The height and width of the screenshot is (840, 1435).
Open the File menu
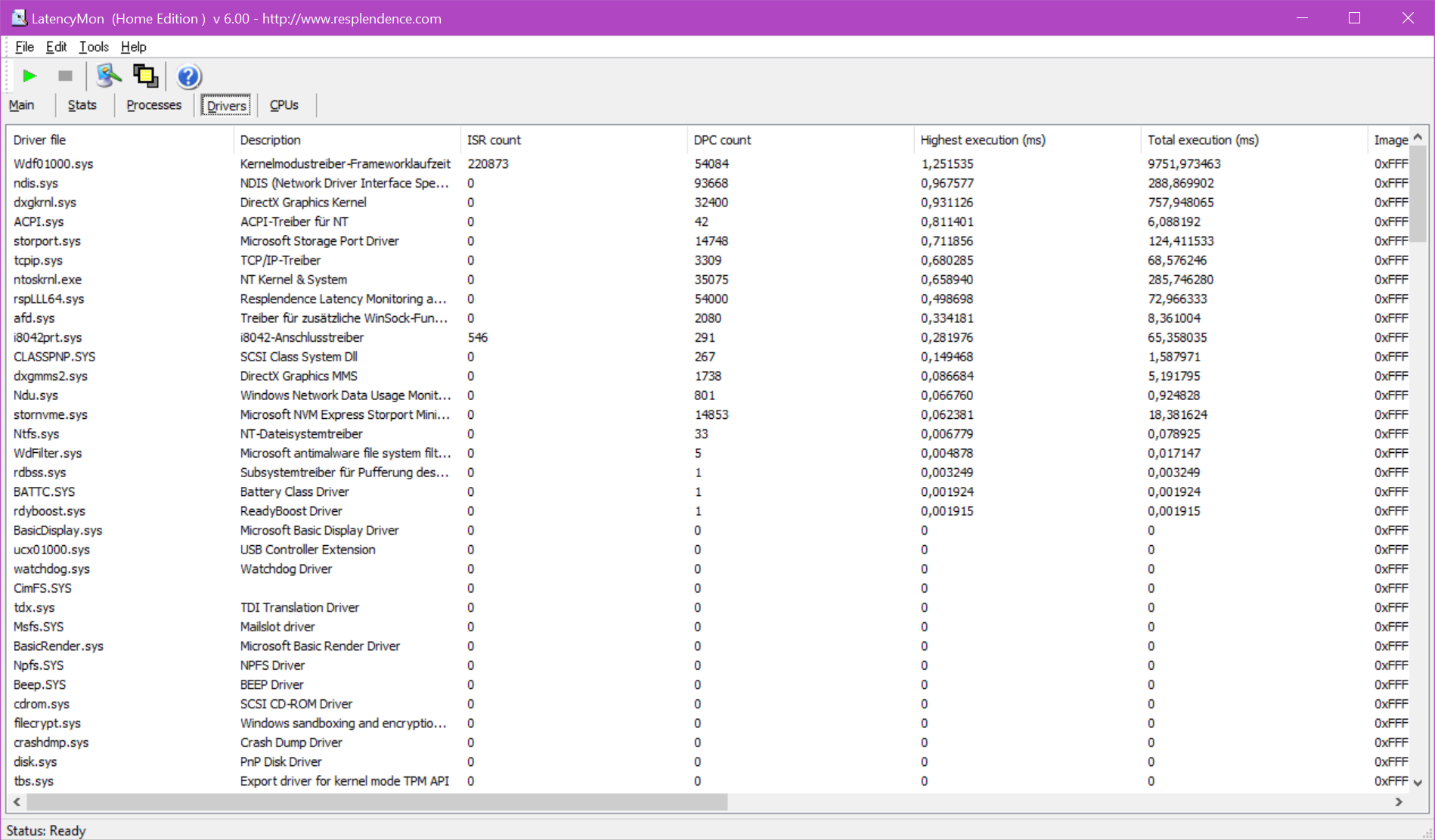click(24, 47)
